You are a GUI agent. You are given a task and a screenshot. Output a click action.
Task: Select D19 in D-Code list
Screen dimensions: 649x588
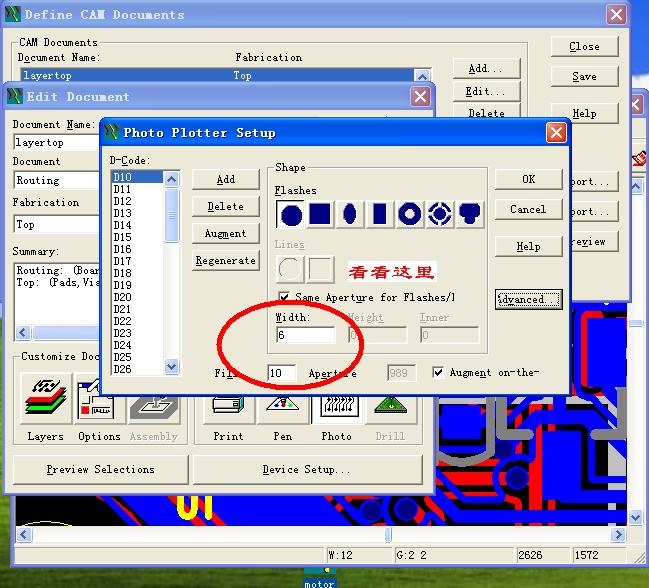[x=137, y=285]
